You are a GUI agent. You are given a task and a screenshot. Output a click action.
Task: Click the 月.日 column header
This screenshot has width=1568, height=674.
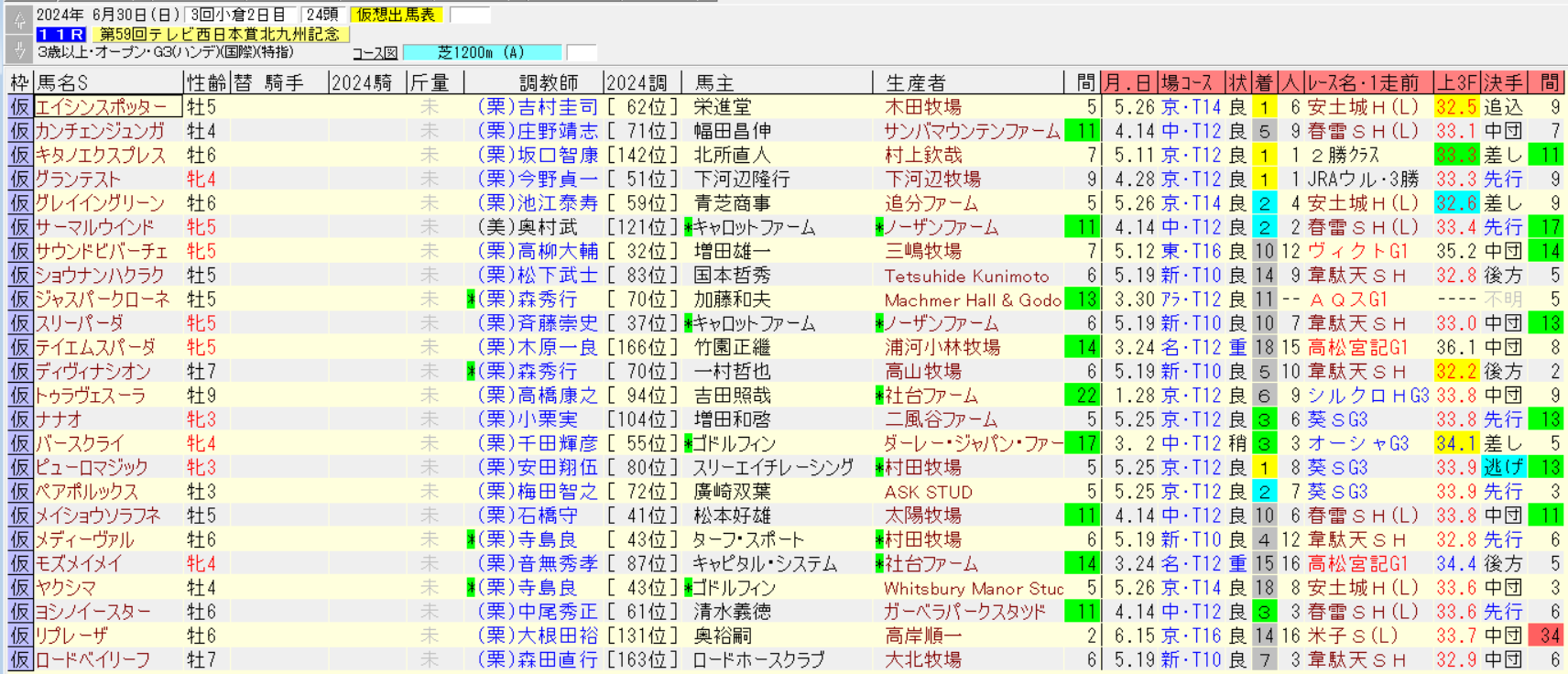(1129, 83)
